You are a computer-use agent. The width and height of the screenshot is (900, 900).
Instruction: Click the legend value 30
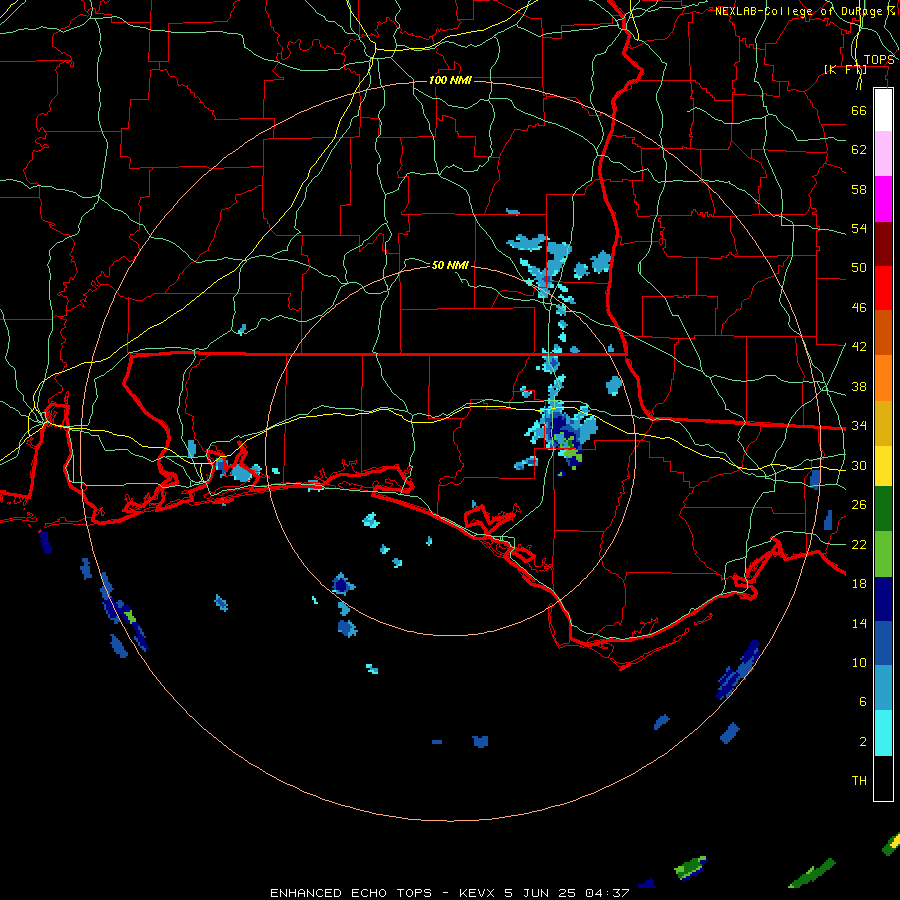pos(859,465)
